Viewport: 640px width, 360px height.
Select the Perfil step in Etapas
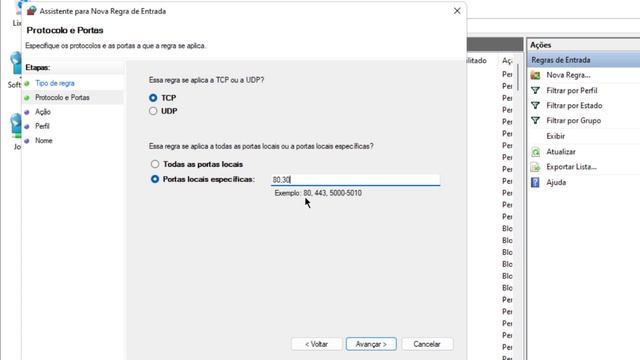(42, 126)
